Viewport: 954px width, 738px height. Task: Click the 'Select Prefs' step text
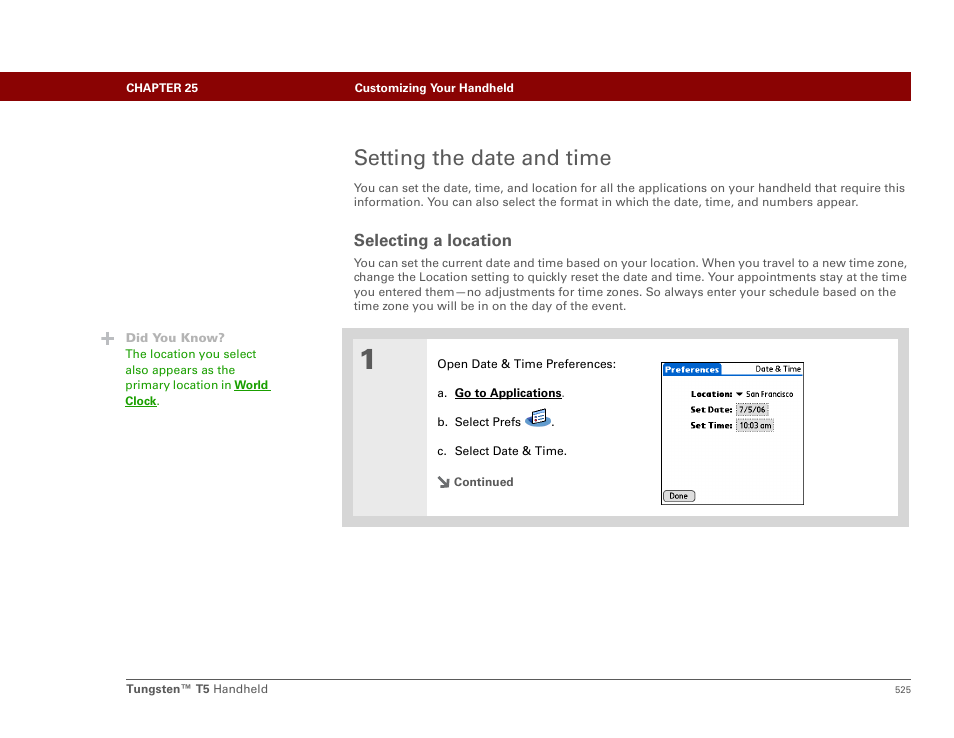point(487,422)
